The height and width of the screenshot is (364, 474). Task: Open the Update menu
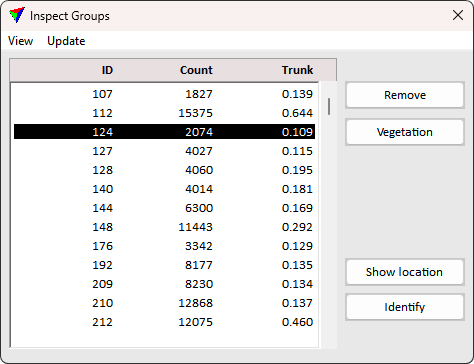(66, 41)
